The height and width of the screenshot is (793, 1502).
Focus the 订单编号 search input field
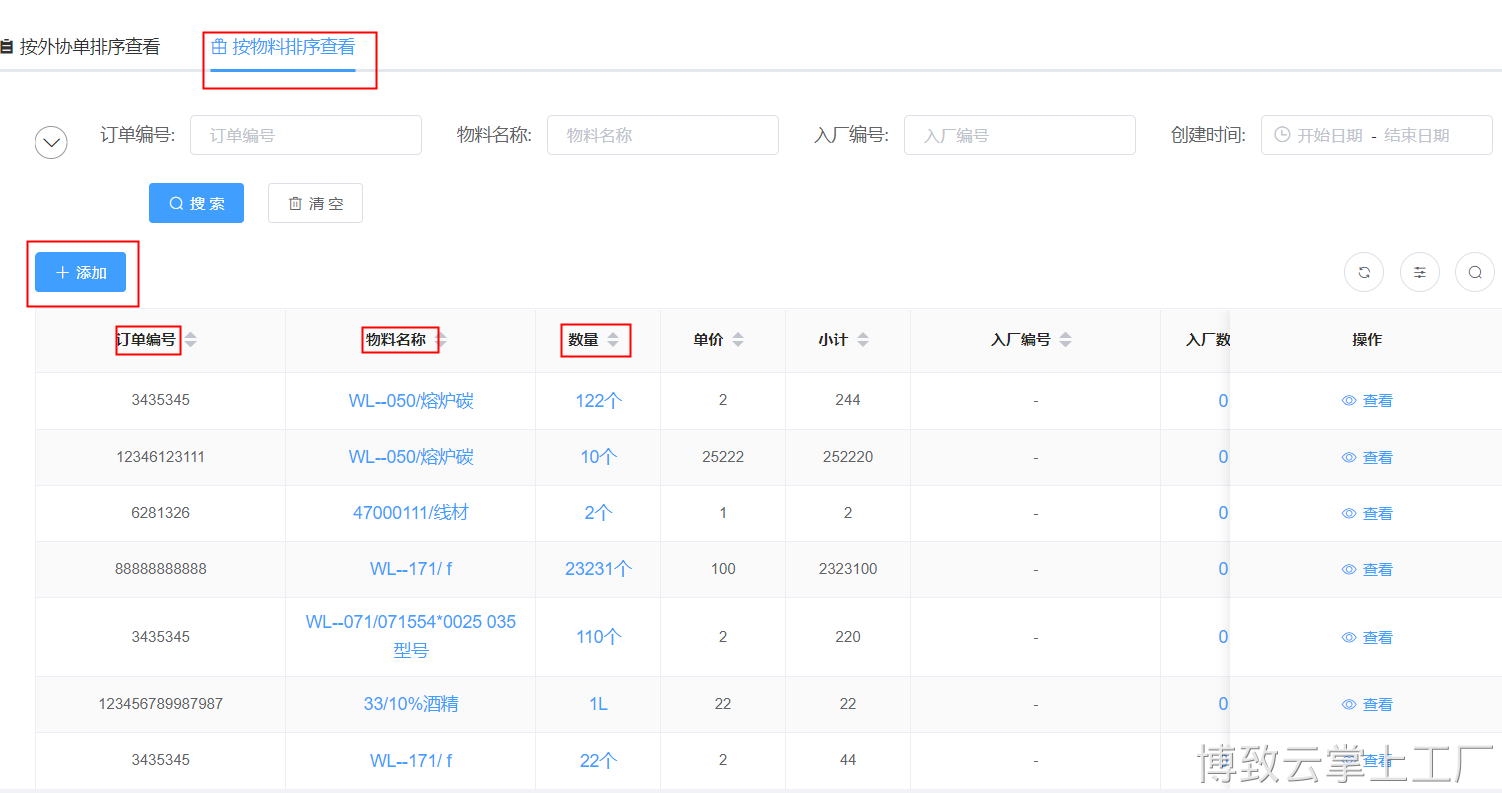point(306,135)
